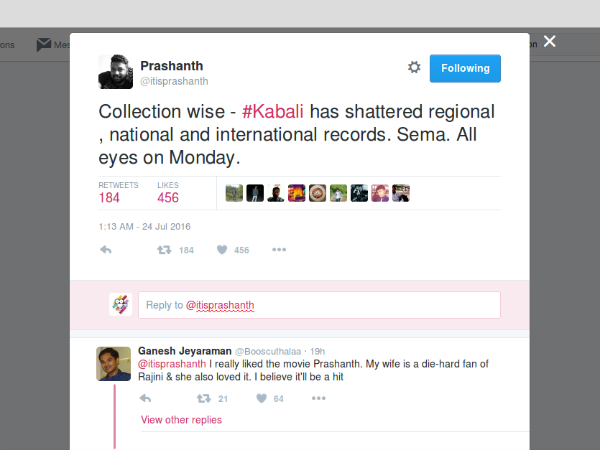Viewport: 600px width, 450px height.
Task: Retweet Ganesh Jeyaraman's reply
Action: 203,398
